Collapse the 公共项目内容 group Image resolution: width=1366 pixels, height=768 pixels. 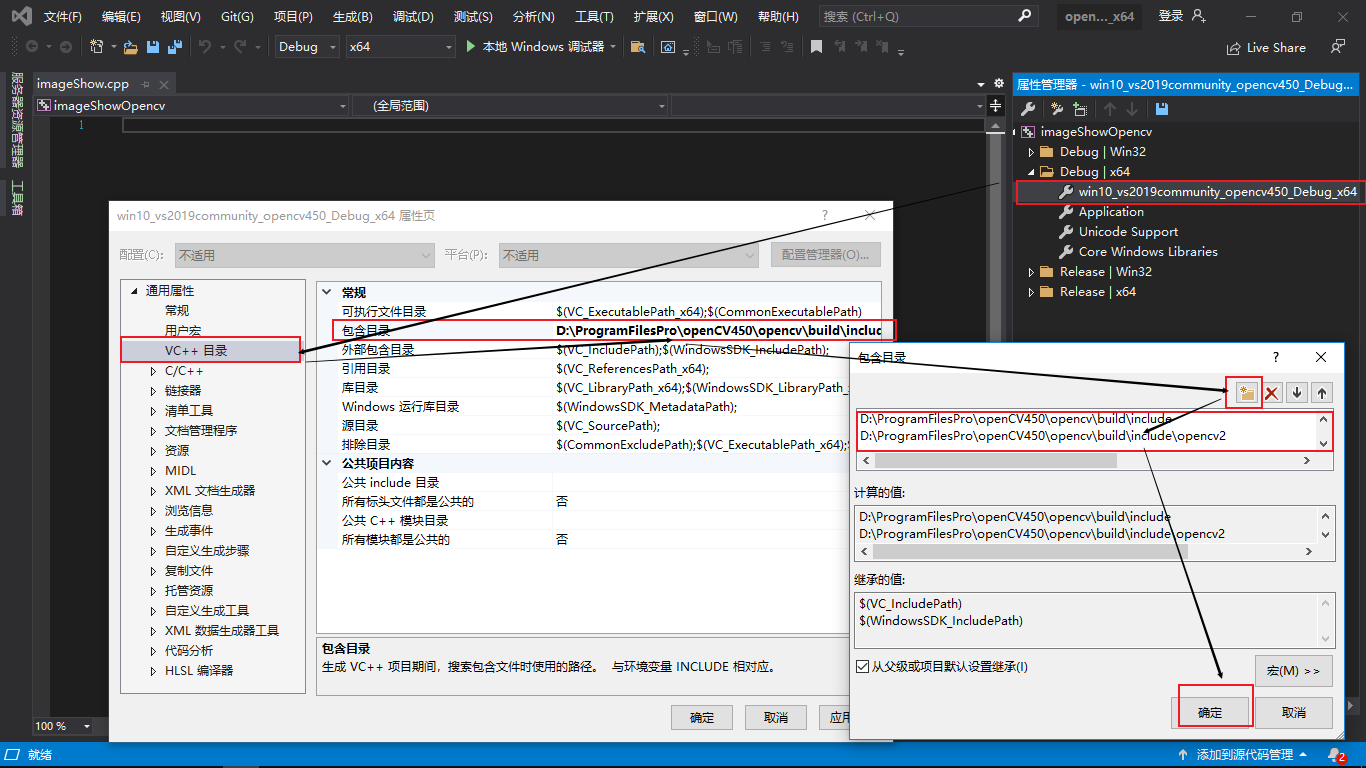[x=326, y=463]
